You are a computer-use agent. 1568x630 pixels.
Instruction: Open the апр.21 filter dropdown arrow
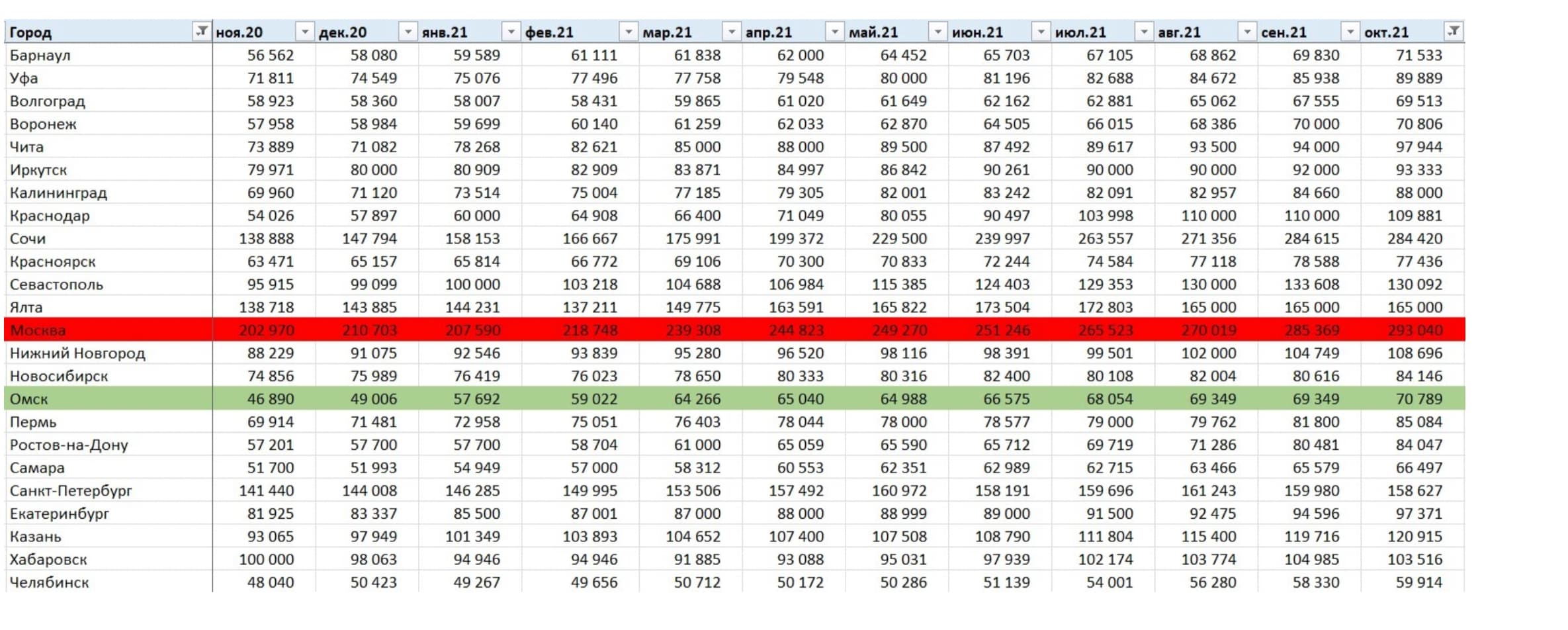tap(835, 31)
